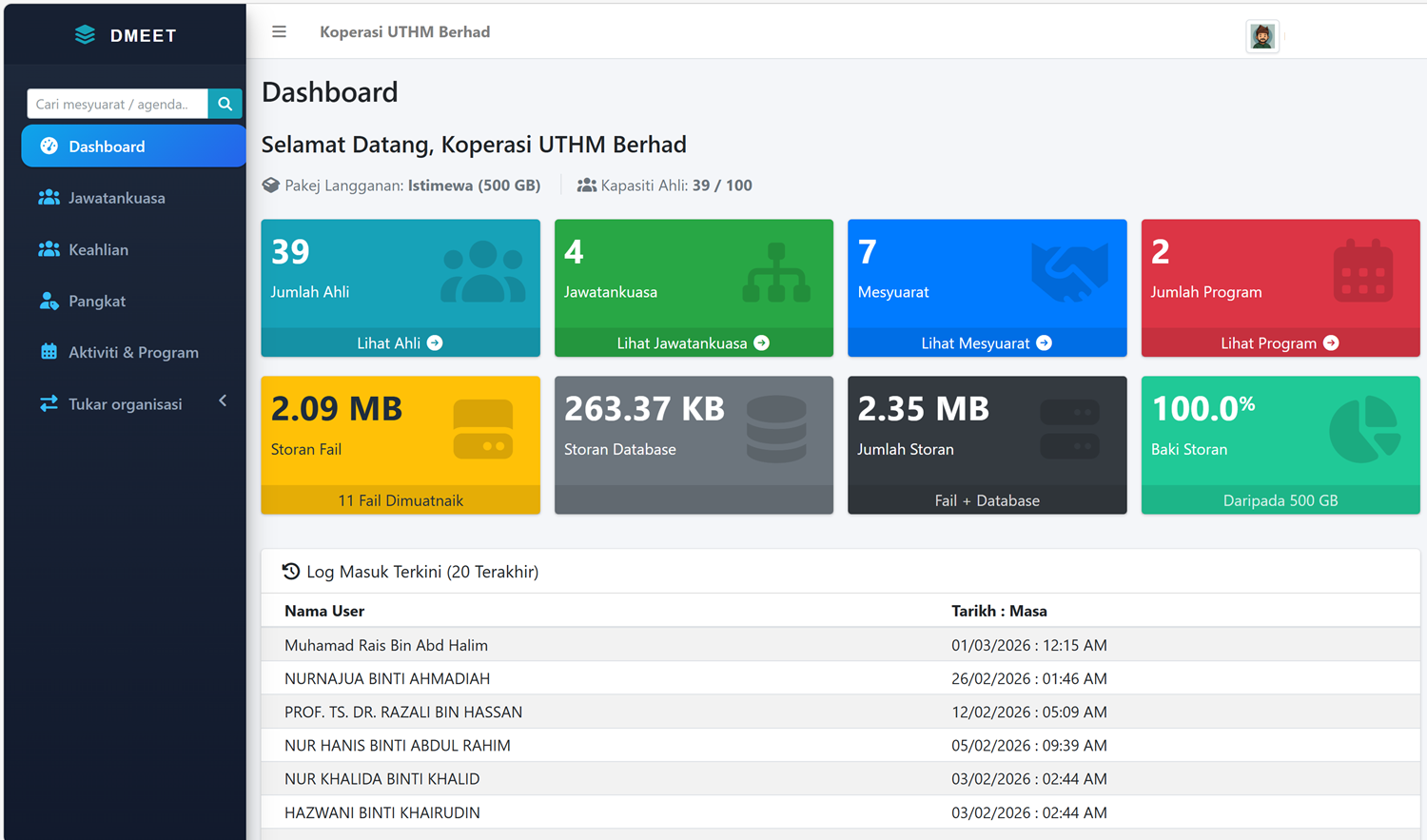Click the DMEET brand title
Viewport: 1427px width, 840px height.
tap(143, 35)
